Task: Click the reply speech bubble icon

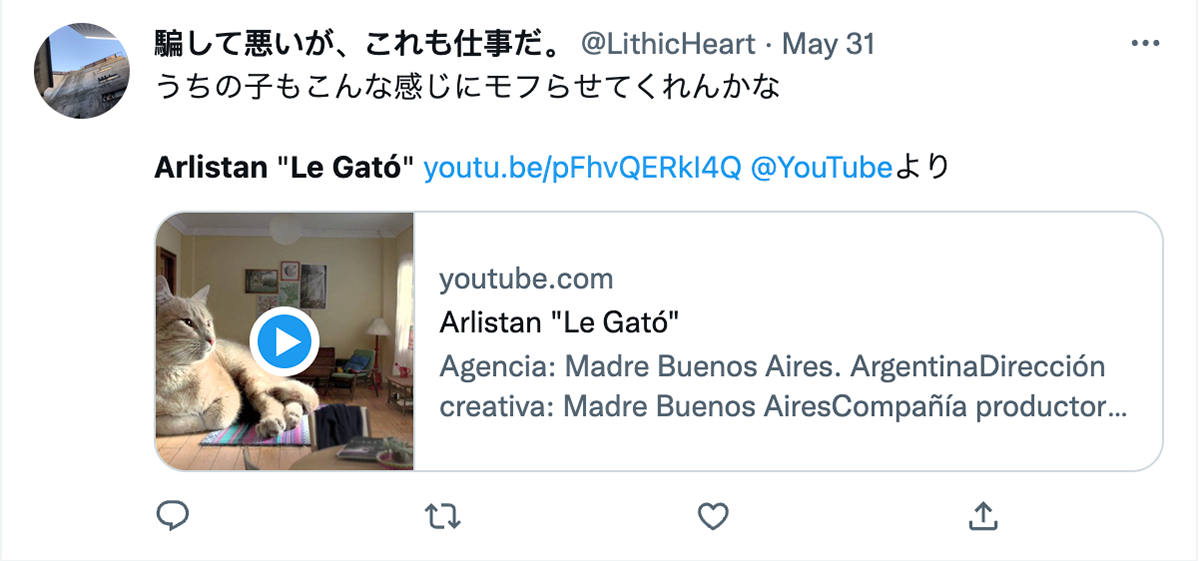Action: [174, 516]
